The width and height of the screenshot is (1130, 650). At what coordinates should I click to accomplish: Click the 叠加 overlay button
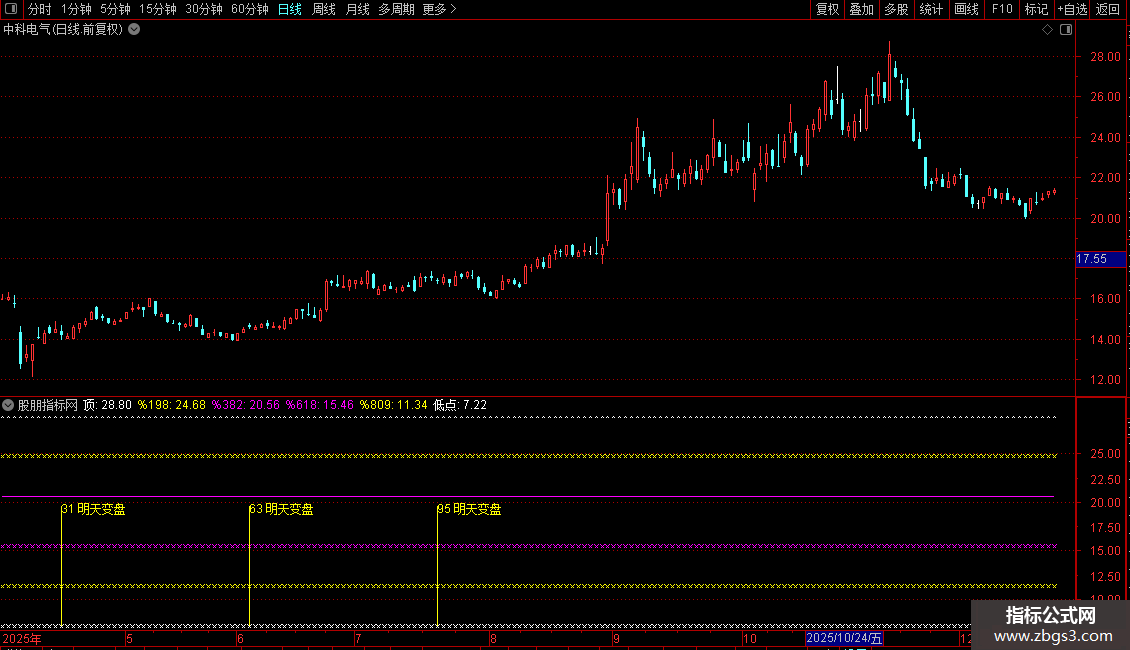861,9
